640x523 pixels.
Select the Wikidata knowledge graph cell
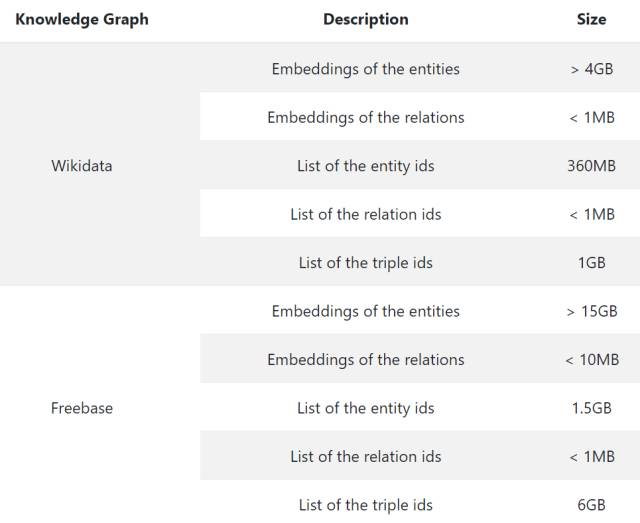point(82,166)
